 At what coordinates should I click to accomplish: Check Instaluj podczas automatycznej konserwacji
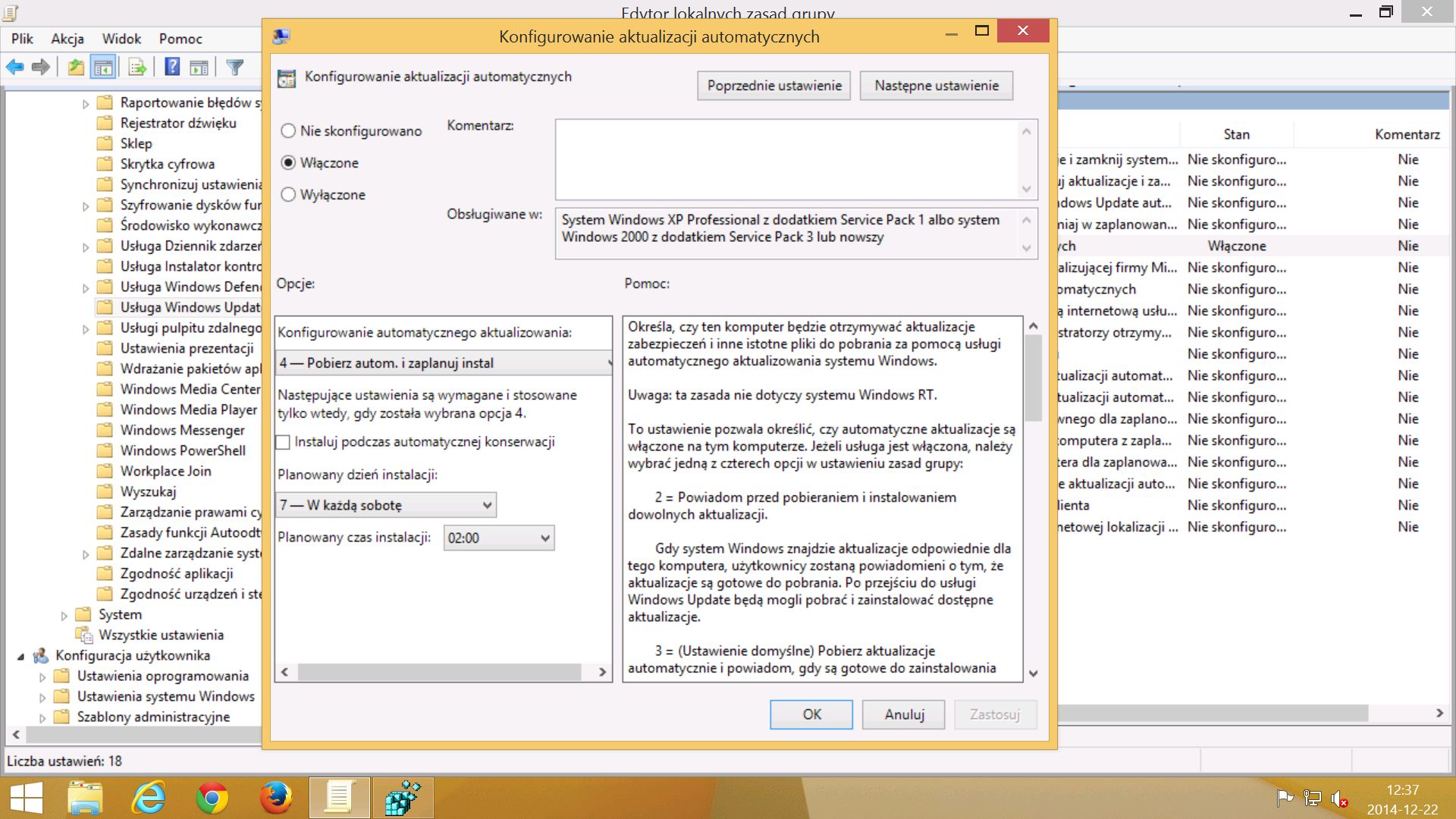coord(284,442)
